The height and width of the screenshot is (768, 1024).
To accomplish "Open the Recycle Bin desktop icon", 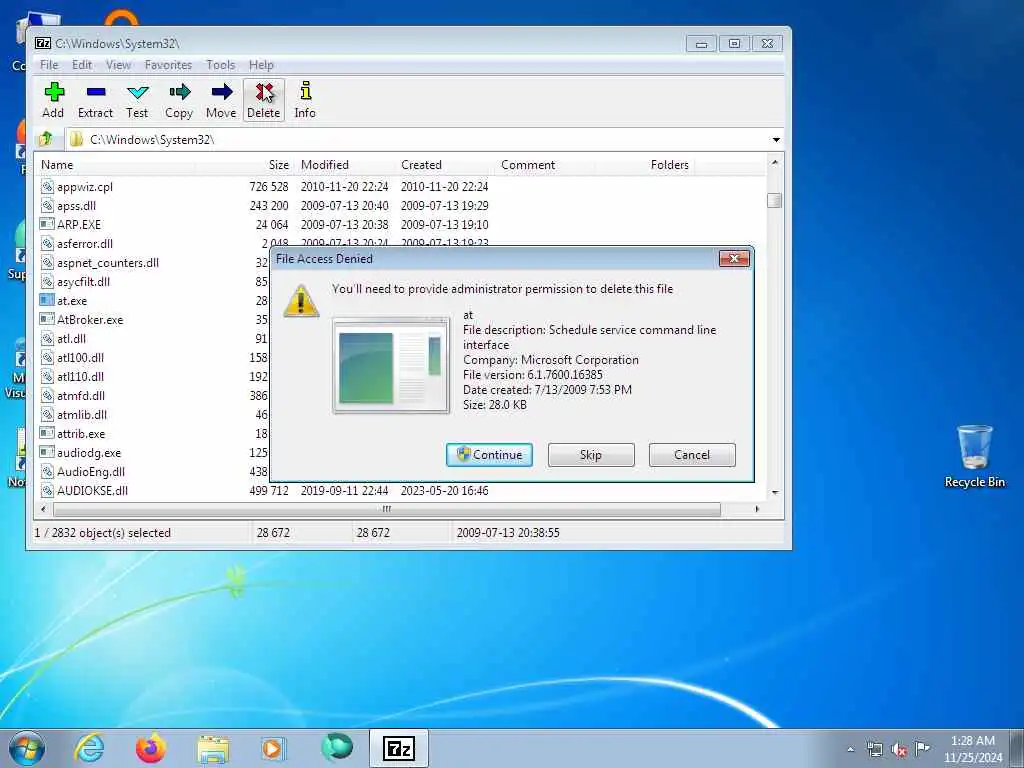I will pos(974,456).
